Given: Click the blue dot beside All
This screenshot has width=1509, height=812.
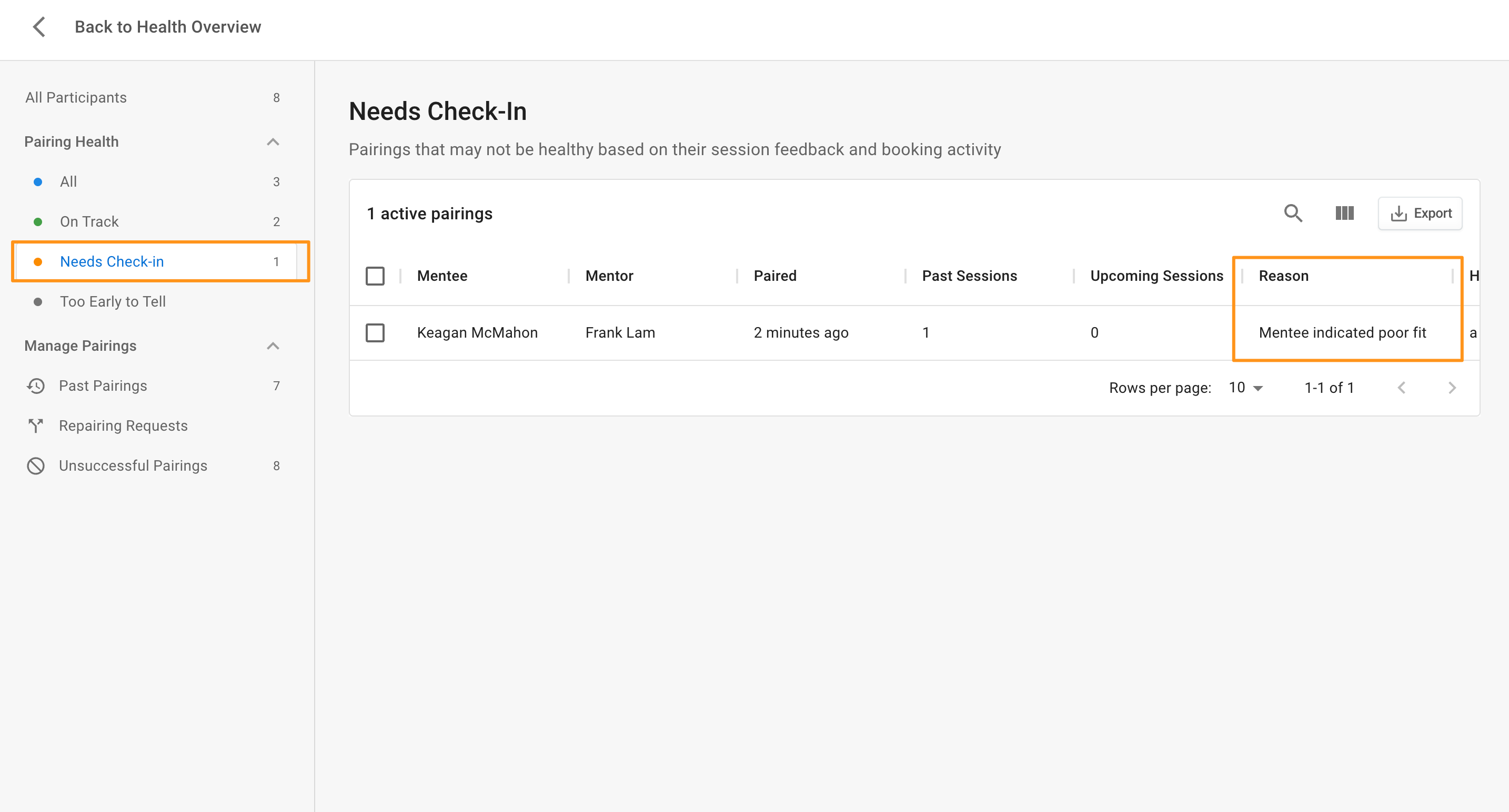Looking at the screenshot, I should 38,181.
